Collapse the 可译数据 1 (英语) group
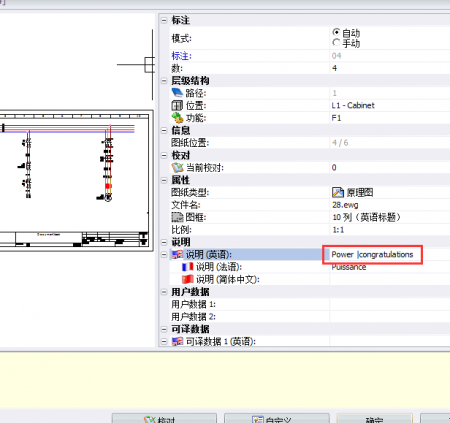Screen dimensions: 450x423 click(164, 341)
